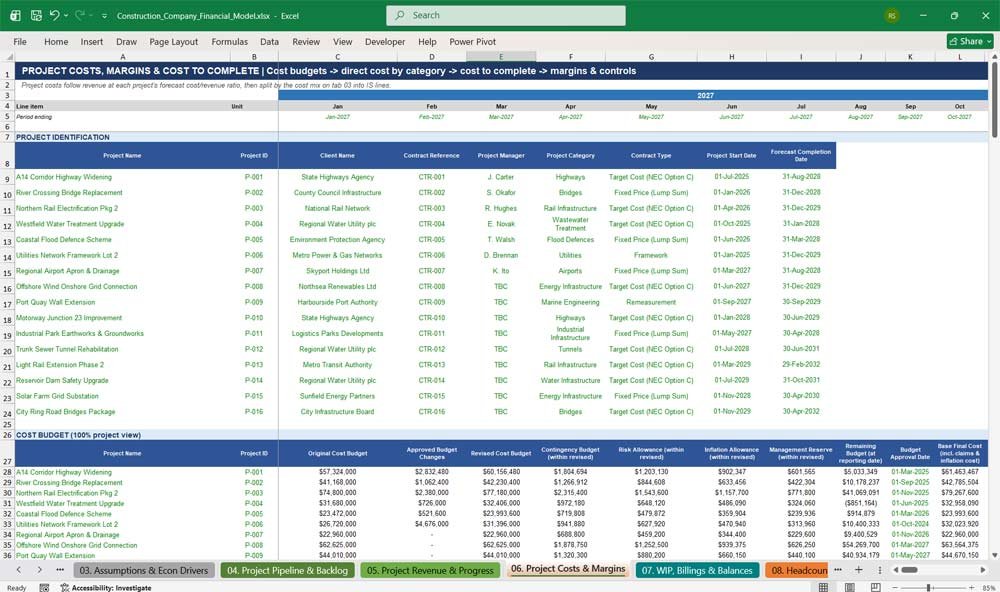Click the vertical scrollbar up arrow

[x=994, y=57]
